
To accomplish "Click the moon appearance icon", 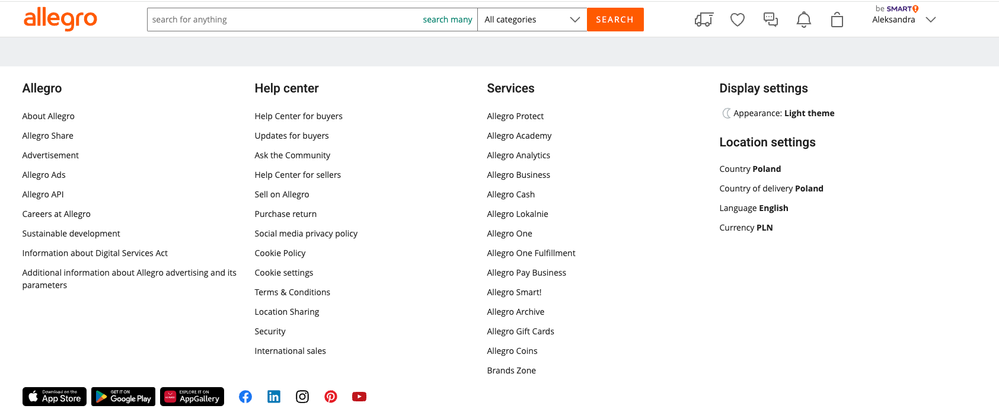I will [x=726, y=113].
